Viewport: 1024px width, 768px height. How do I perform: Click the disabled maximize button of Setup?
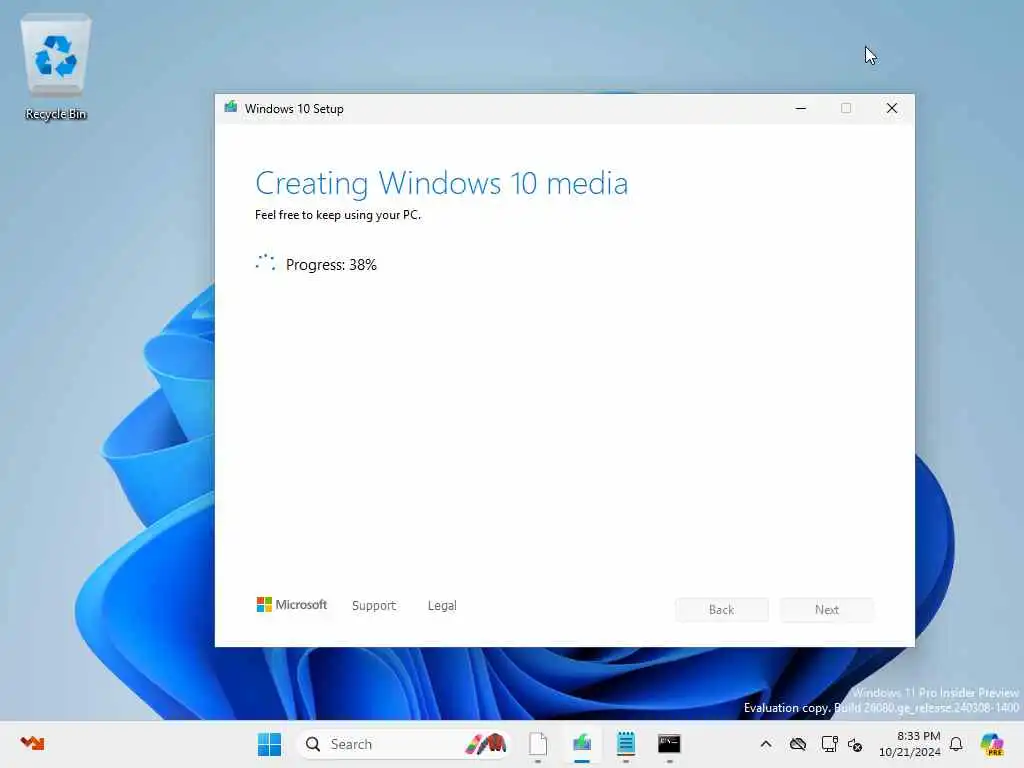[x=846, y=108]
